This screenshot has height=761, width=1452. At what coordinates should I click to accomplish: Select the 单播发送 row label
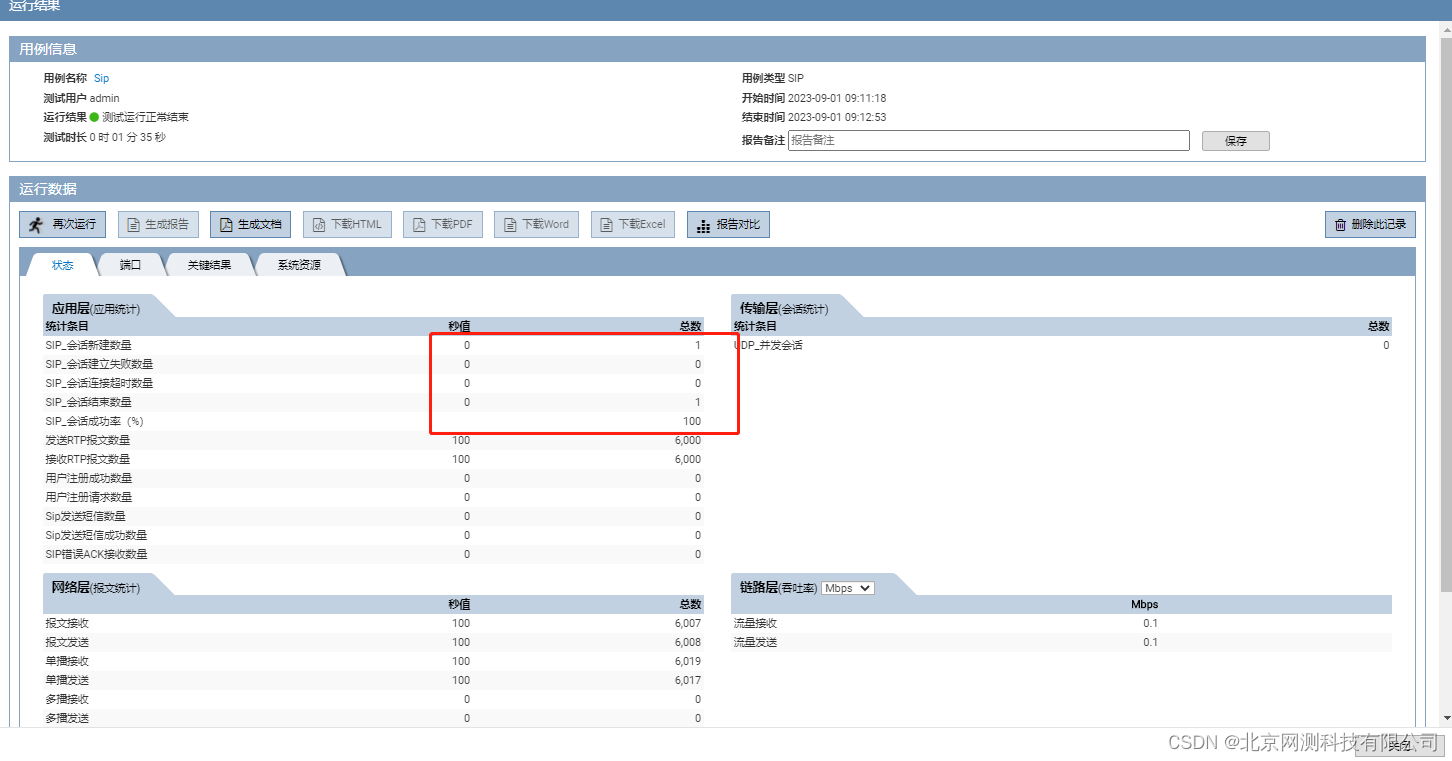point(67,680)
